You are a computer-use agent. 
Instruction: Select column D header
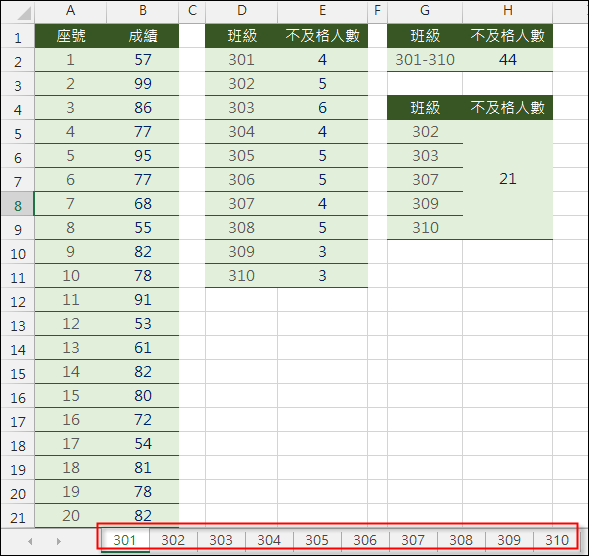click(242, 11)
